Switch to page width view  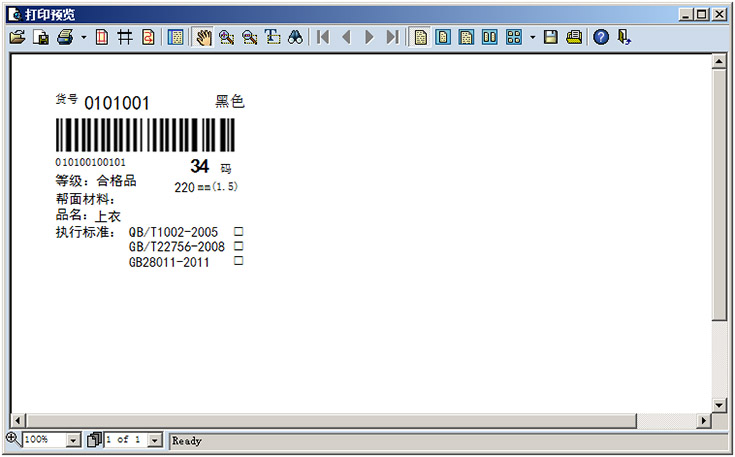coord(466,37)
